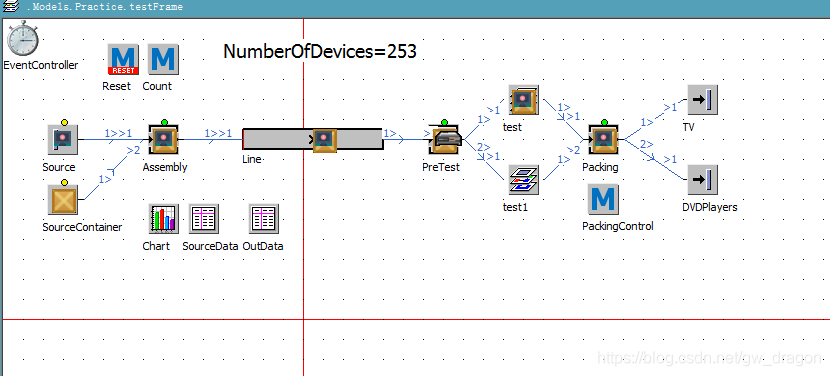830x376 pixels.
Task: Open the OutData table icon
Action: 264,219
